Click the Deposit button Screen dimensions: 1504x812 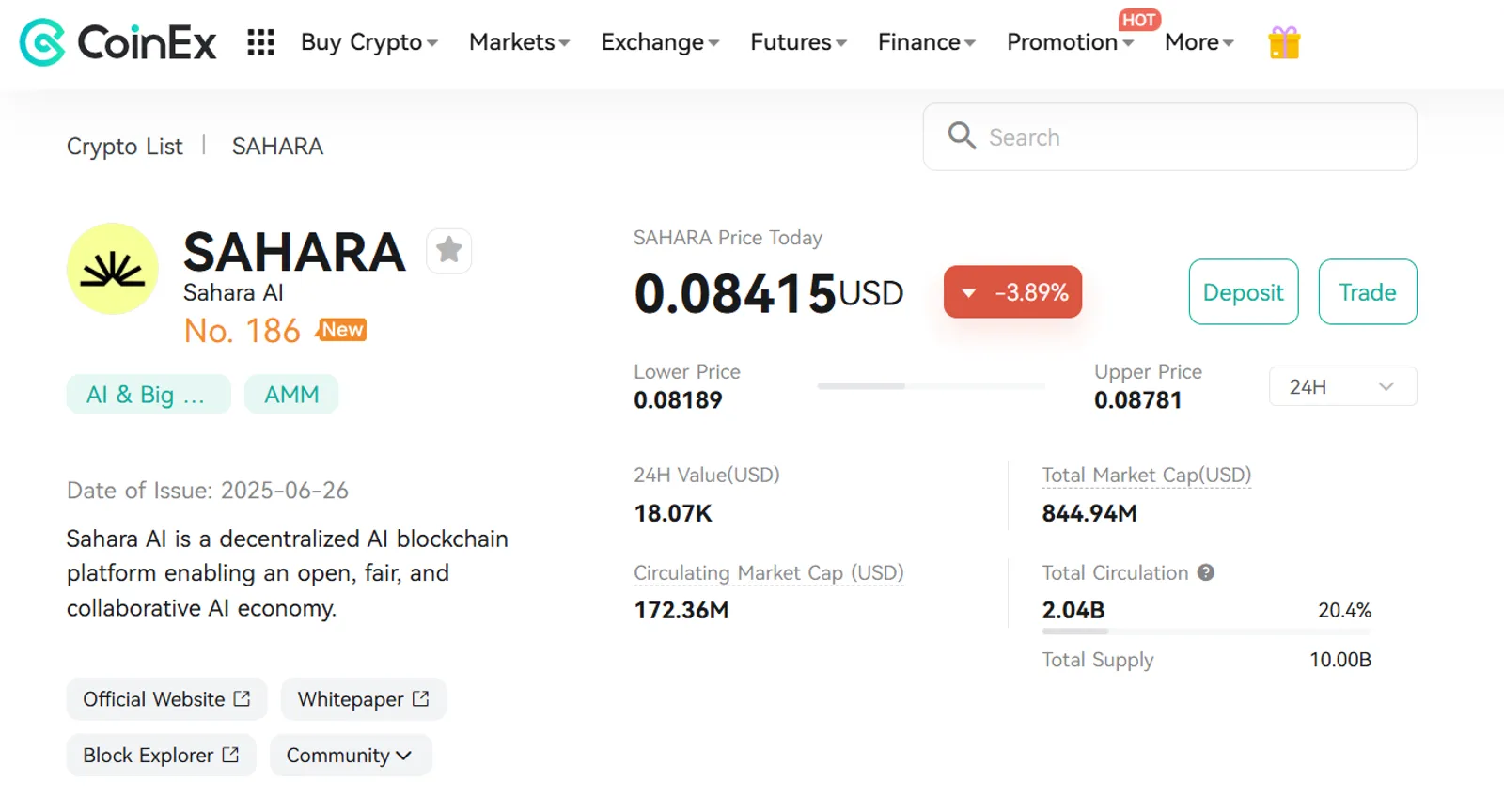[x=1244, y=292]
